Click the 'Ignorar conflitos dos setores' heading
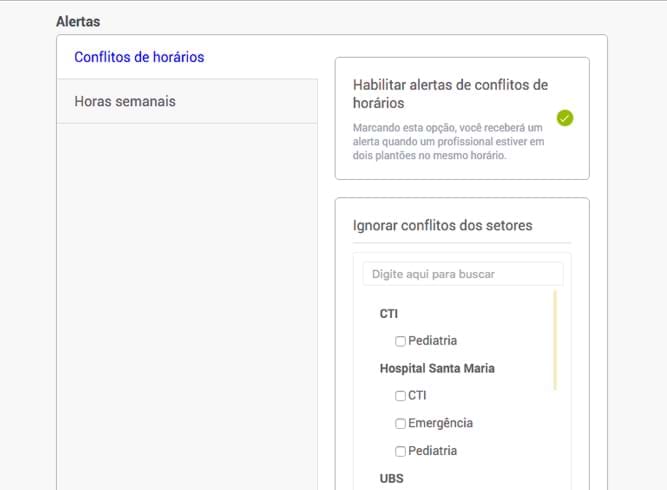Image resolution: width=667 pixels, height=490 pixels. tap(442, 225)
